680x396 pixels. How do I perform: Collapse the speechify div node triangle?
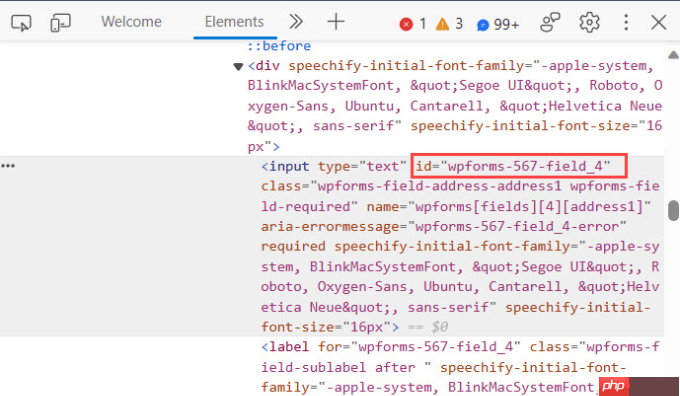point(238,66)
